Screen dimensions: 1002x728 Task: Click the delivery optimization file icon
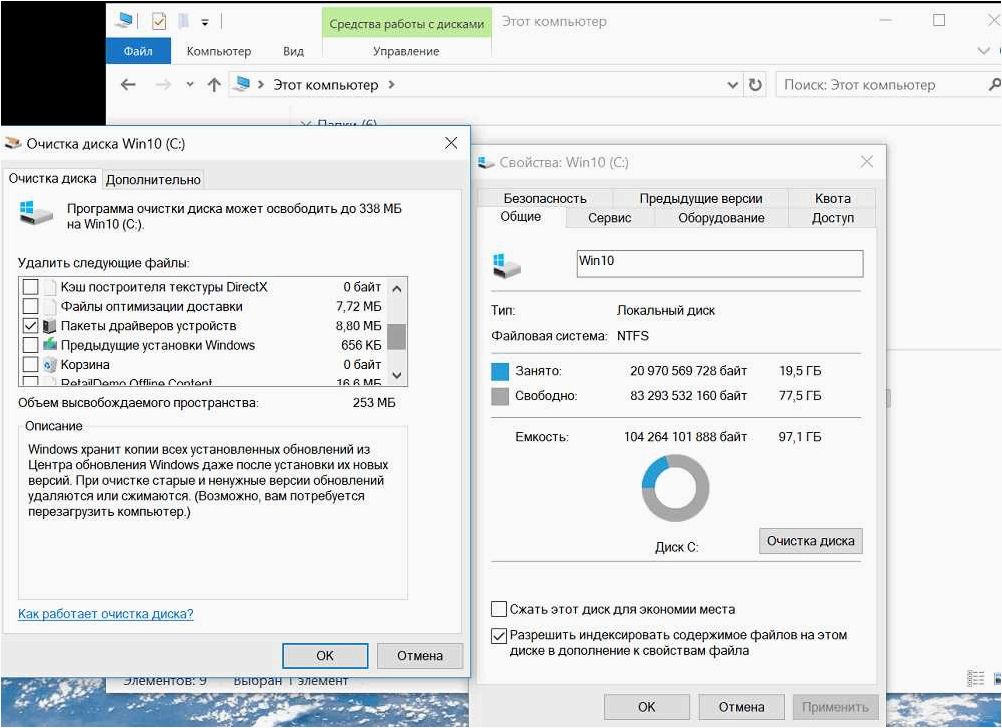(x=49, y=306)
